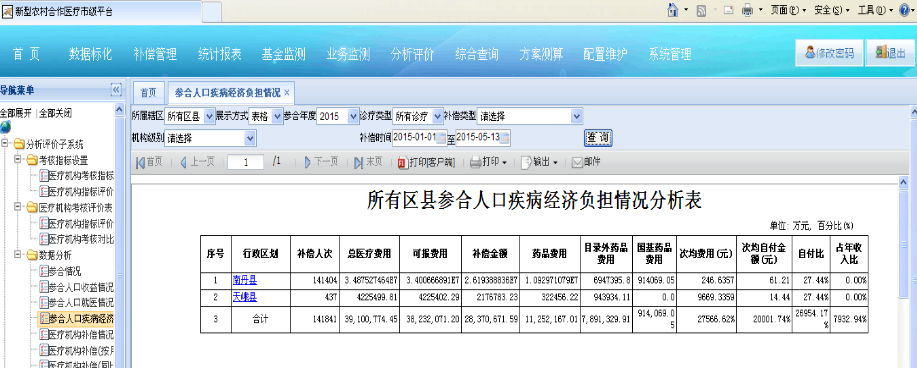Click the 查询 query button
917x368 pixels.
(x=598, y=137)
